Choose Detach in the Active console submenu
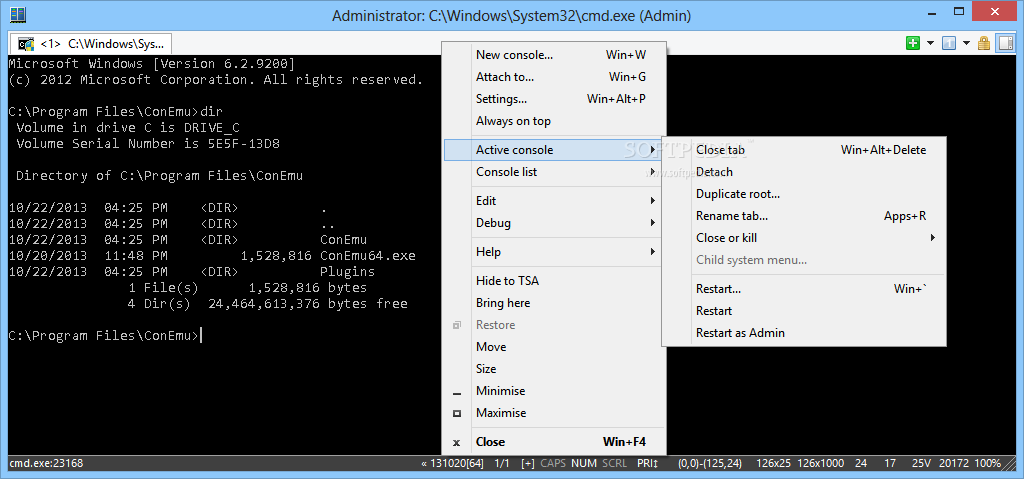 (x=804, y=172)
